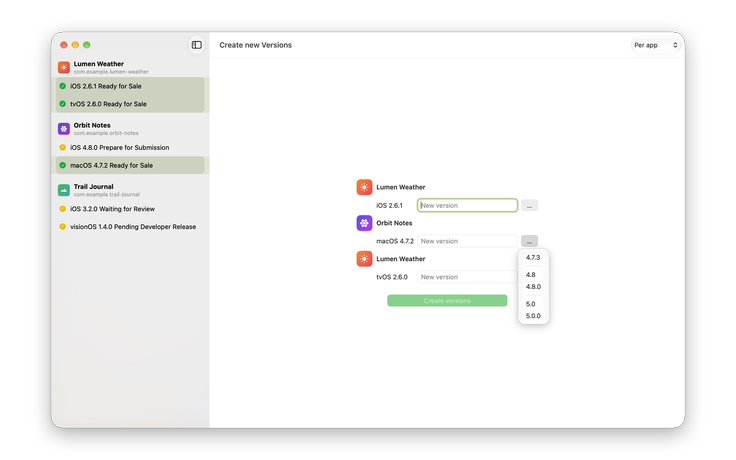This screenshot has width=736, height=460.
Task: Choose 5.0.0 from version menu
Action: pos(533,316)
